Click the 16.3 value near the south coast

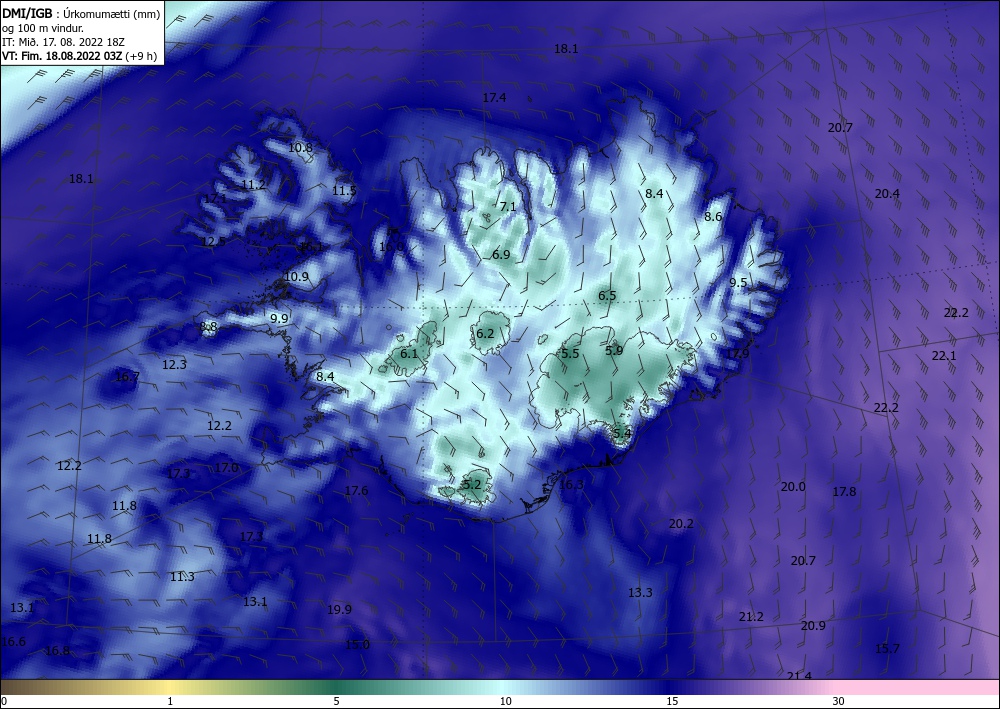571,484
